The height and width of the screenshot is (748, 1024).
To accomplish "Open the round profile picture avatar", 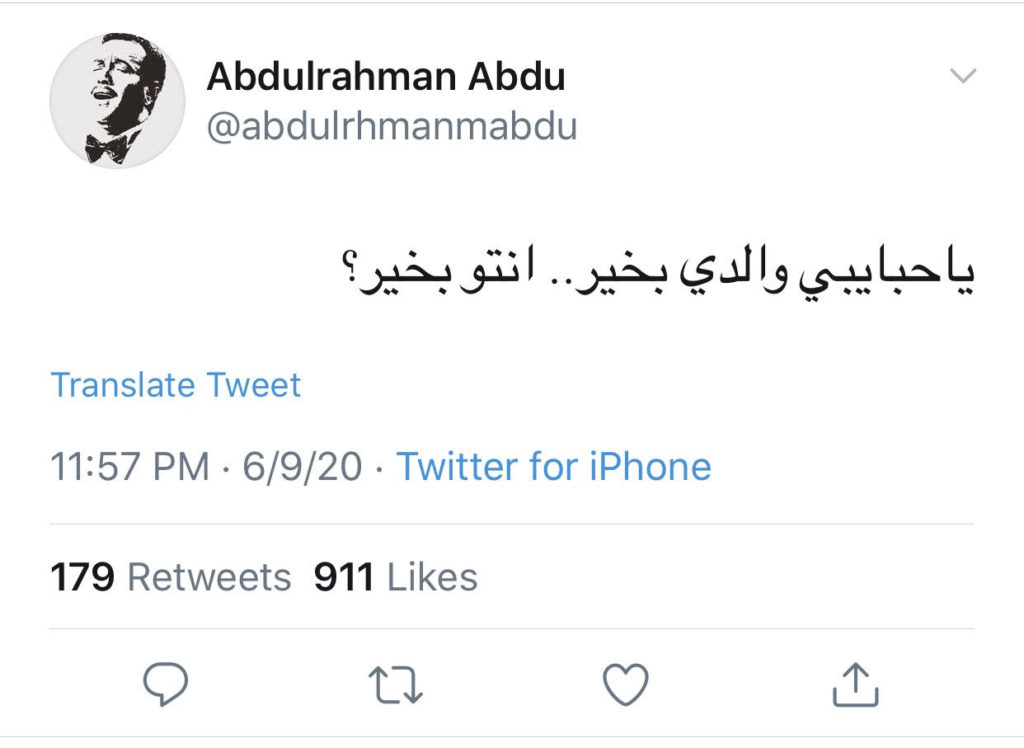I will (116, 100).
